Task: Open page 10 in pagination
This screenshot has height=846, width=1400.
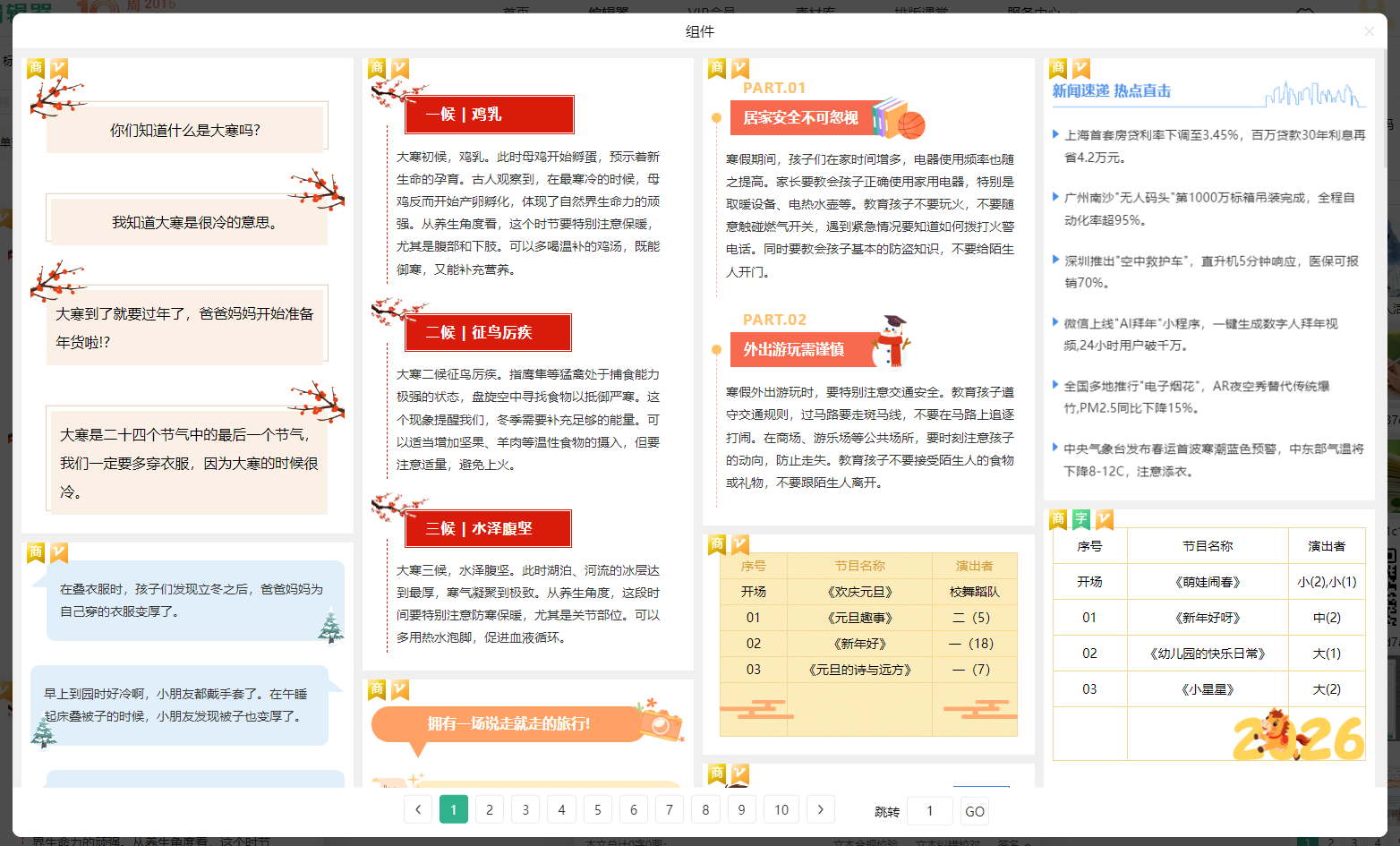Action: pos(781,809)
